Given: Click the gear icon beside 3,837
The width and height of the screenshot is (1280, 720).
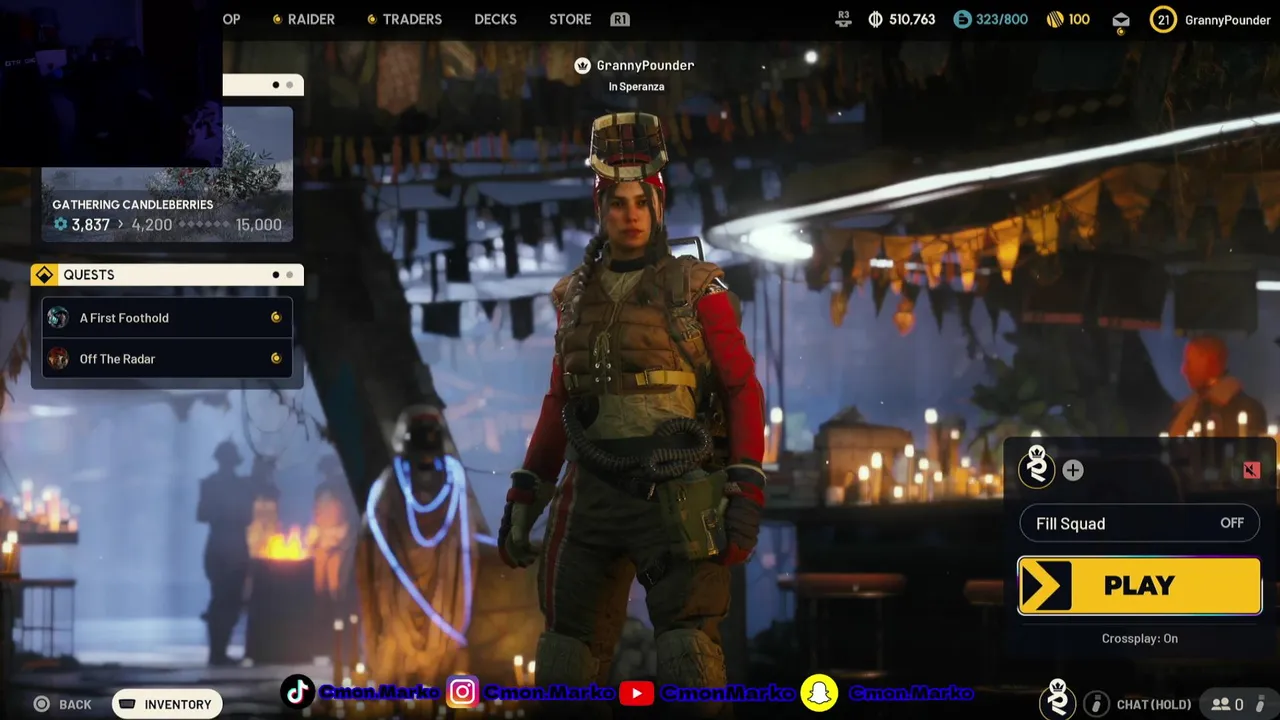Looking at the screenshot, I should pyautogui.click(x=60, y=225).
